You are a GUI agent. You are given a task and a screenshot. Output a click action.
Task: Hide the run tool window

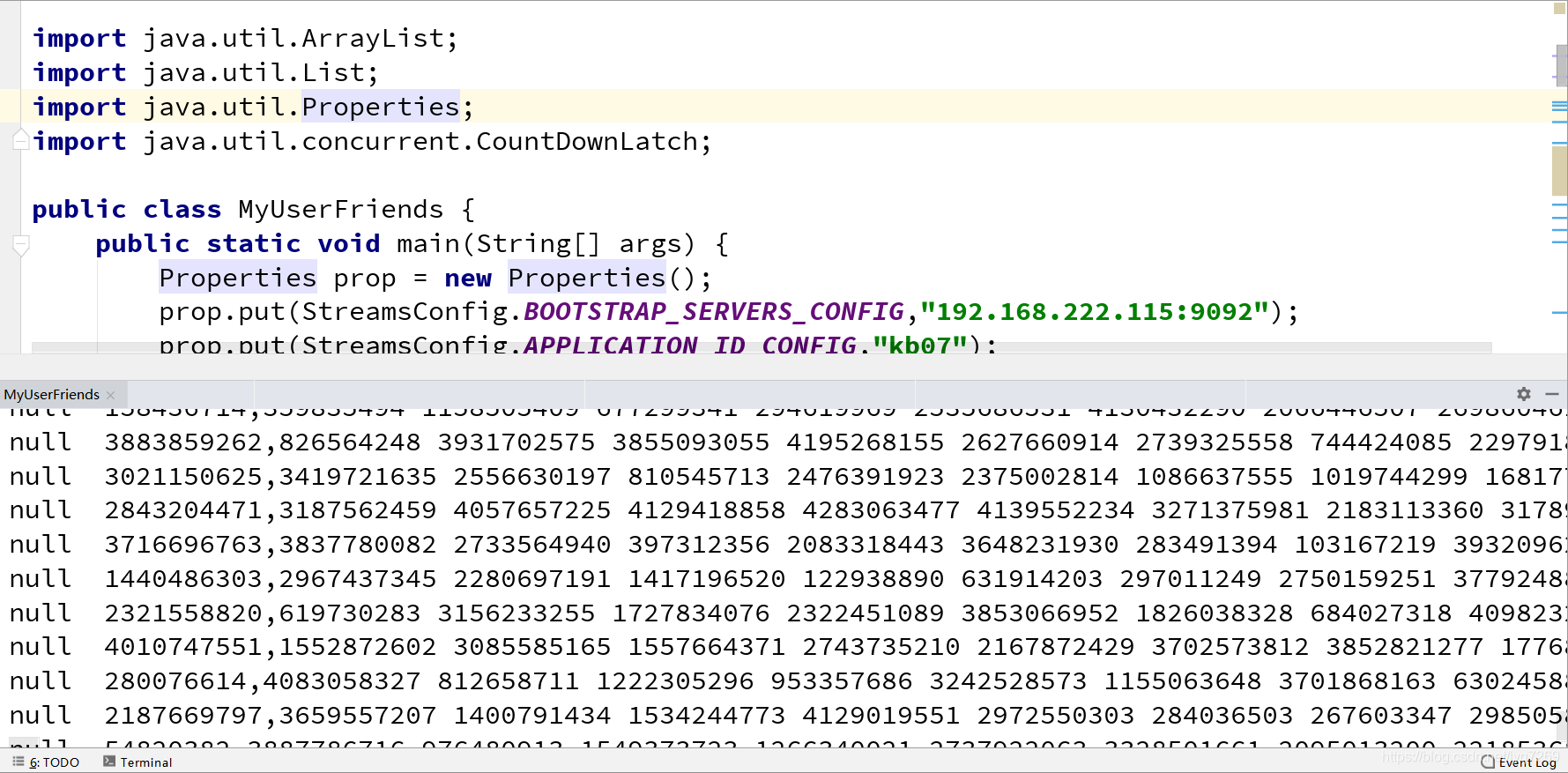[x=1552, y=394]
